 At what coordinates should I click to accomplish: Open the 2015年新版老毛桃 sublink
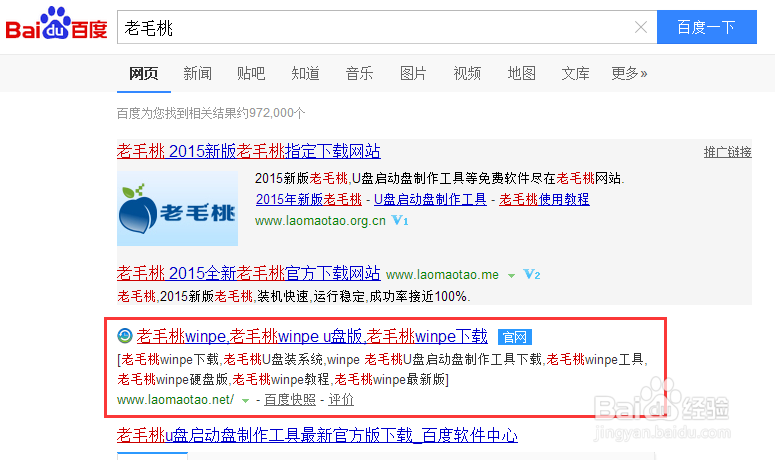point(309,199)
